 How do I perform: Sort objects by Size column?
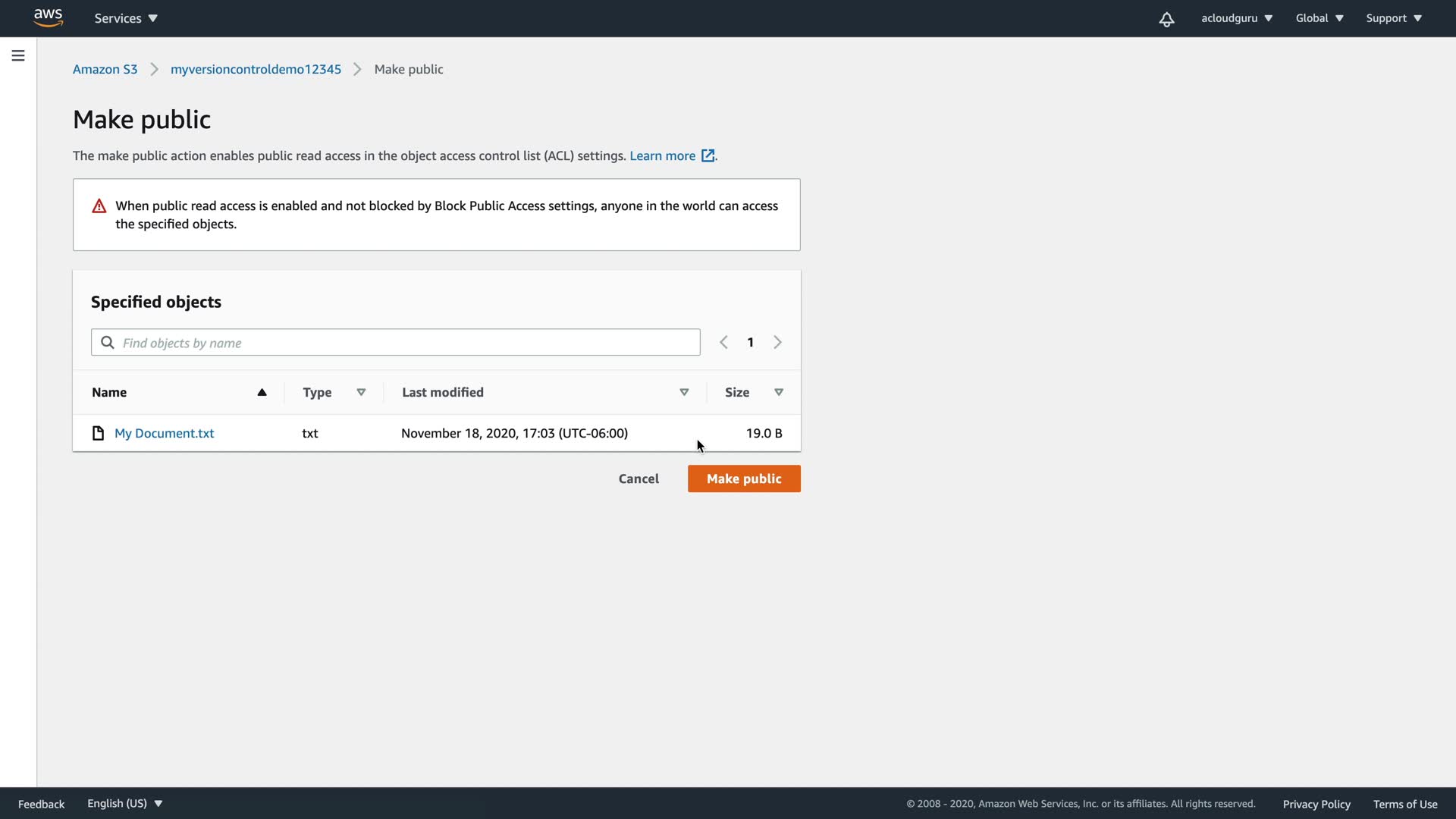[778, 392]
